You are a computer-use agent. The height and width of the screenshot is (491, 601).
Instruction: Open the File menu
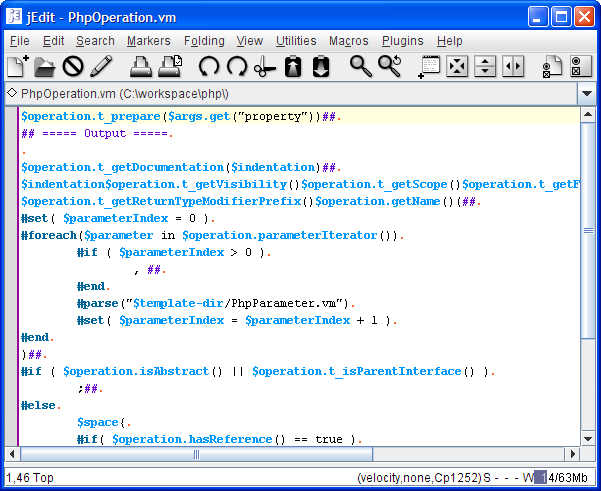20,41
